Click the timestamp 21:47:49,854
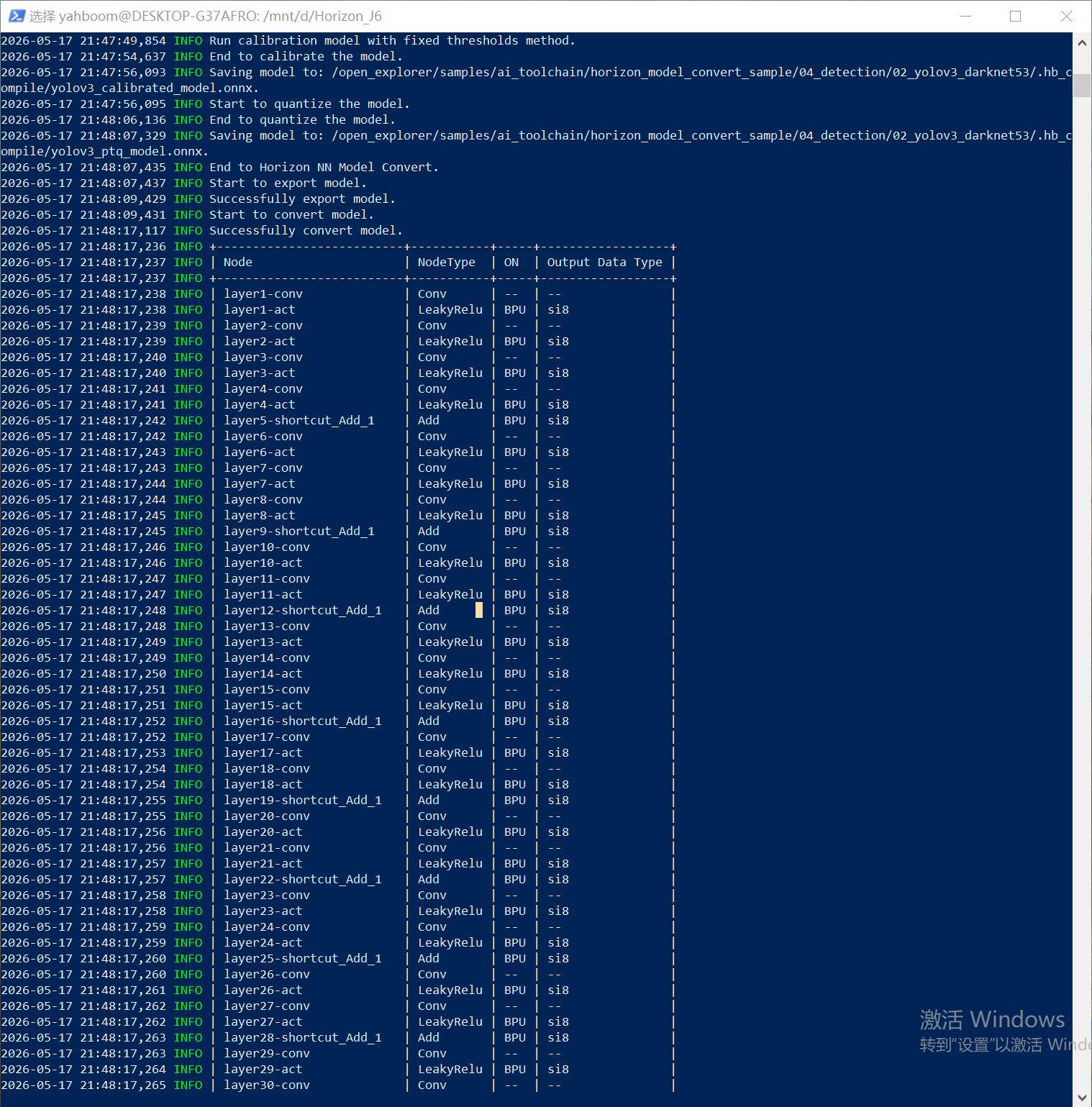 tap(123, 40)
